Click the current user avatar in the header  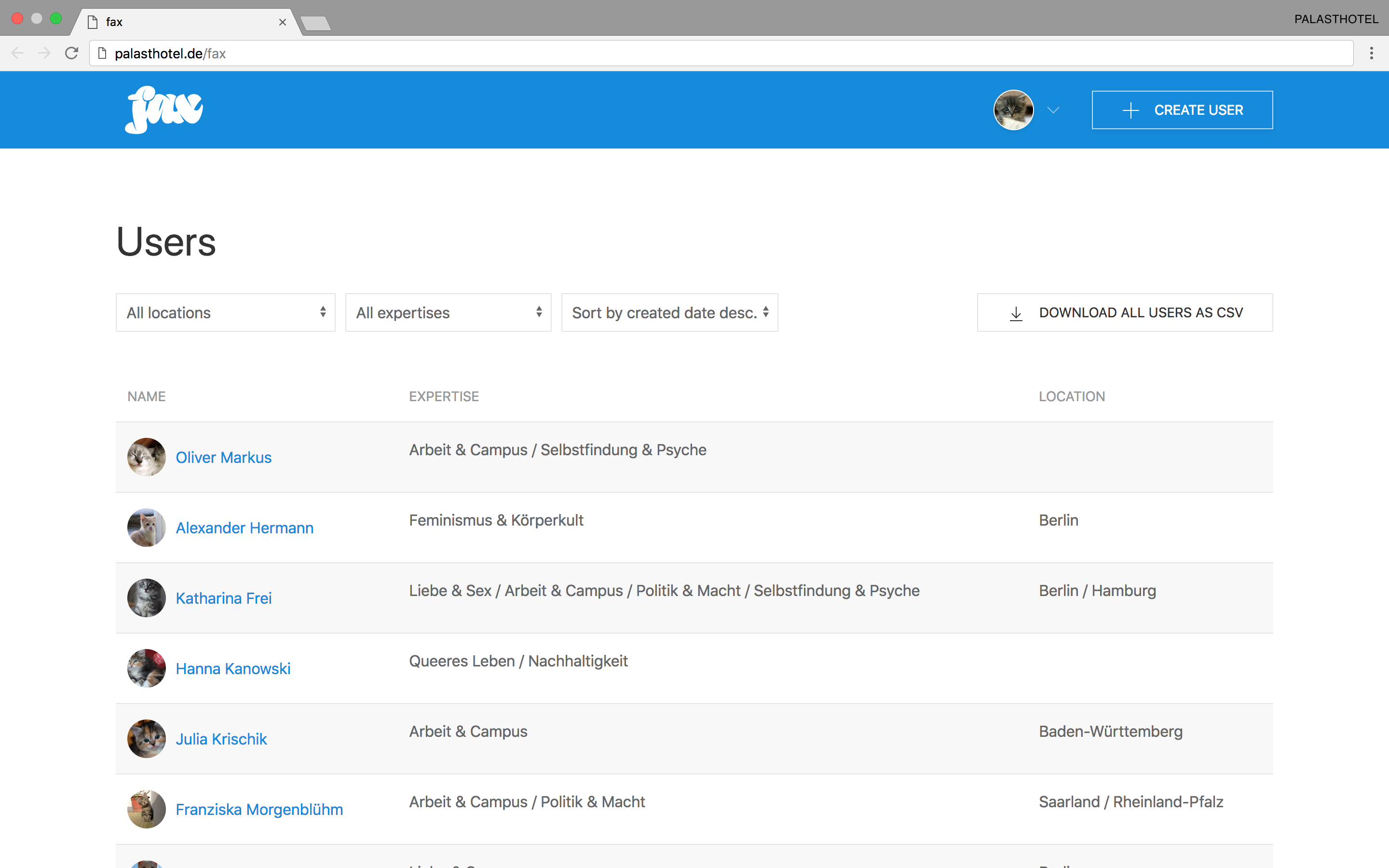pyautogui.click(x=1013, y=109)
